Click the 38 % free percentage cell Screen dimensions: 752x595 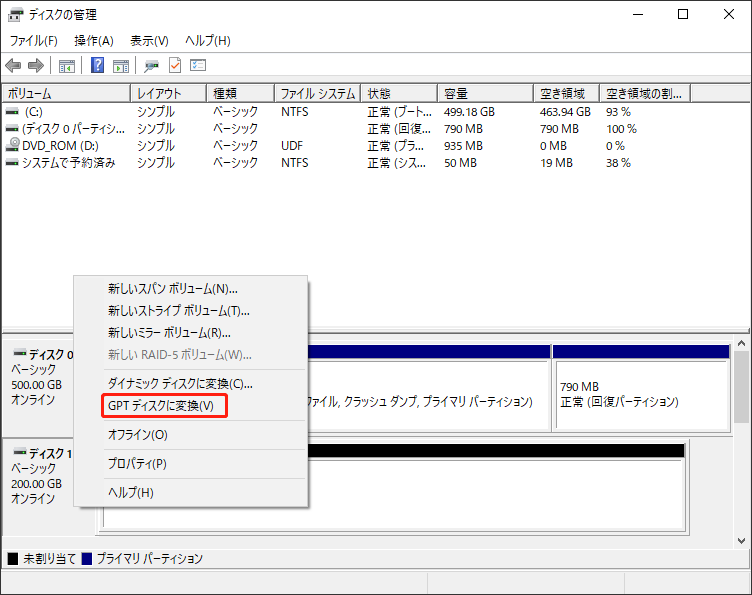[x=618, y=163]
